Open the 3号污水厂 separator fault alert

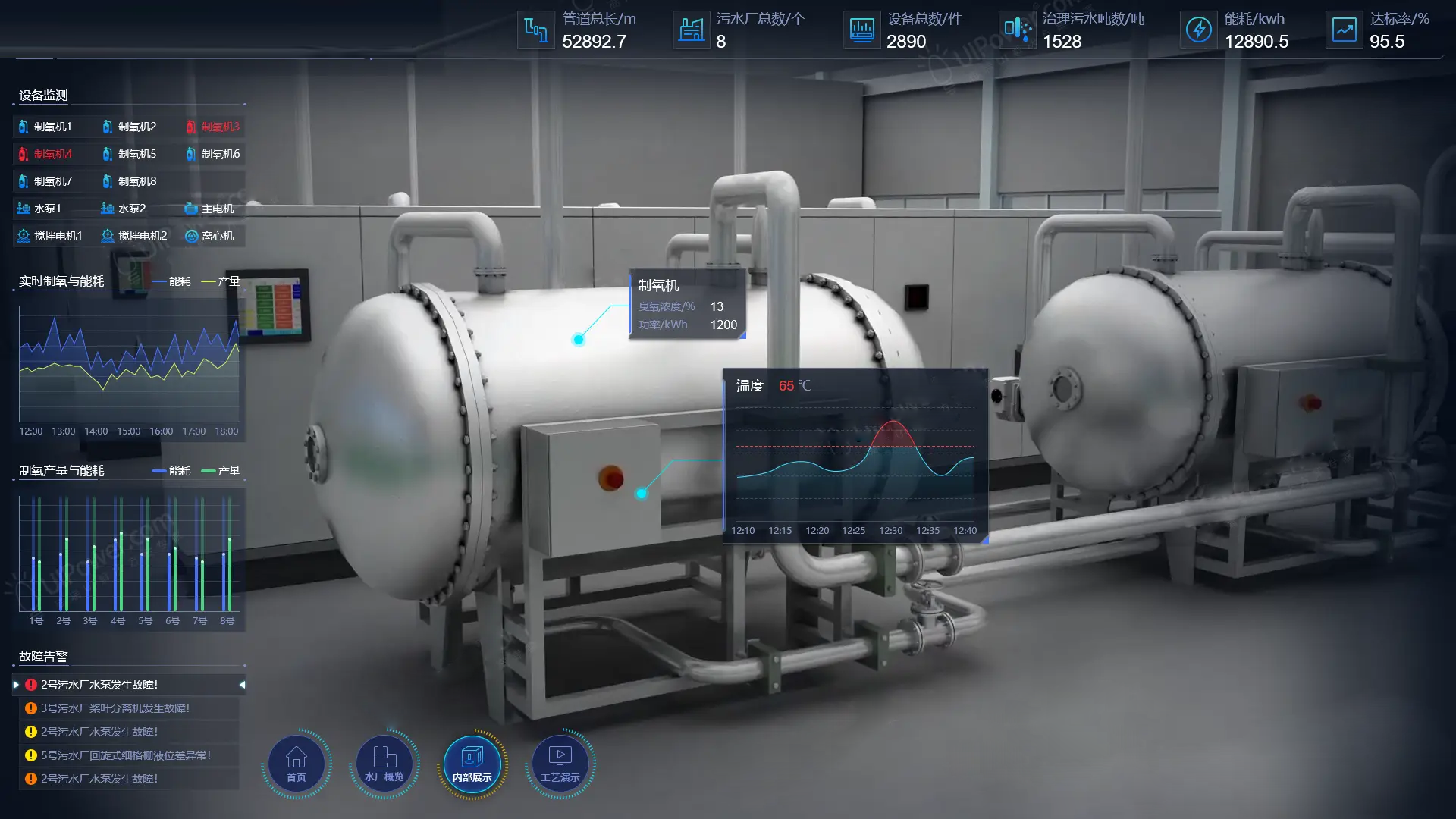115,708
